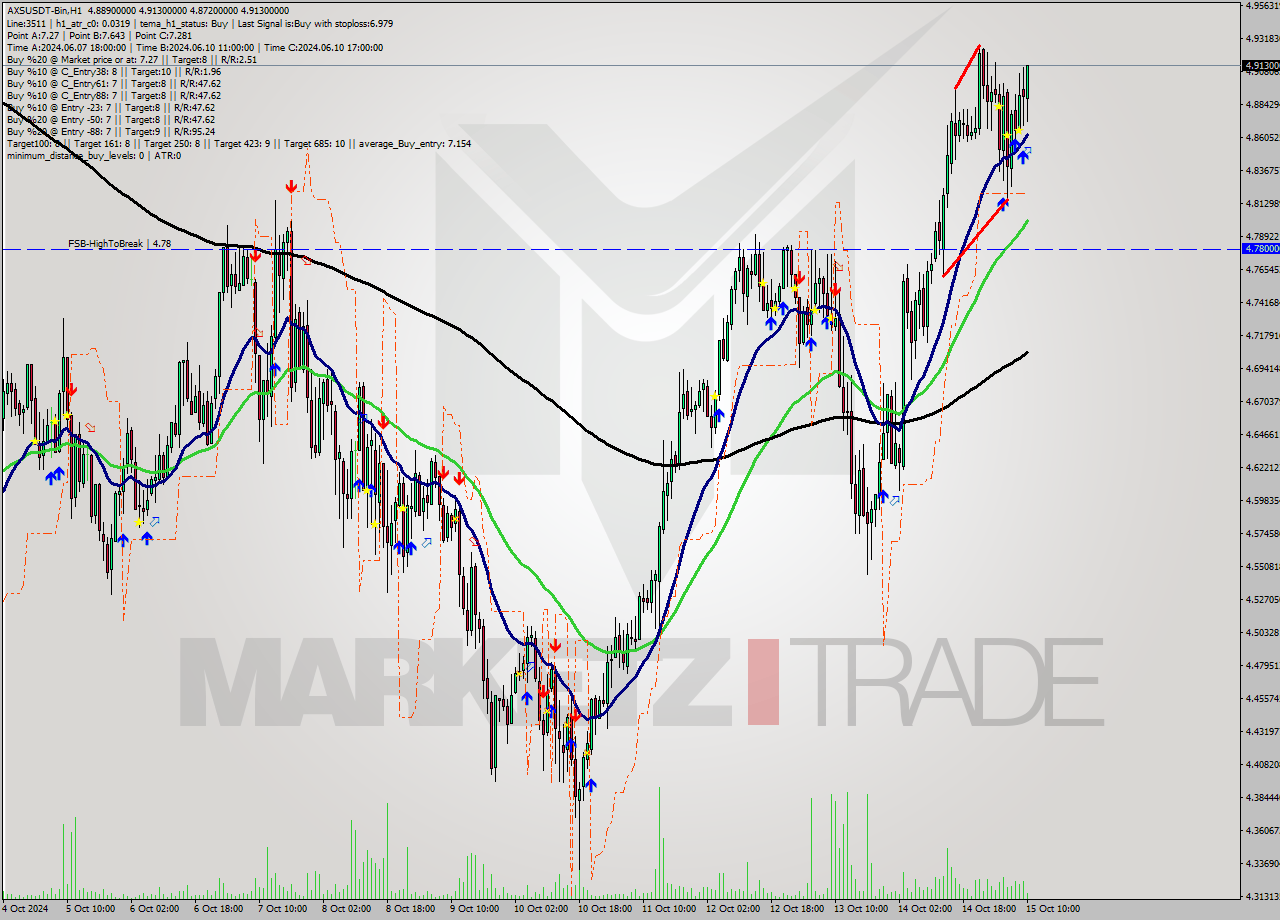
Task: Click the 'Buy %20 @ Entry -88' line
Action: pyautogui.click(x=110, y=131)
